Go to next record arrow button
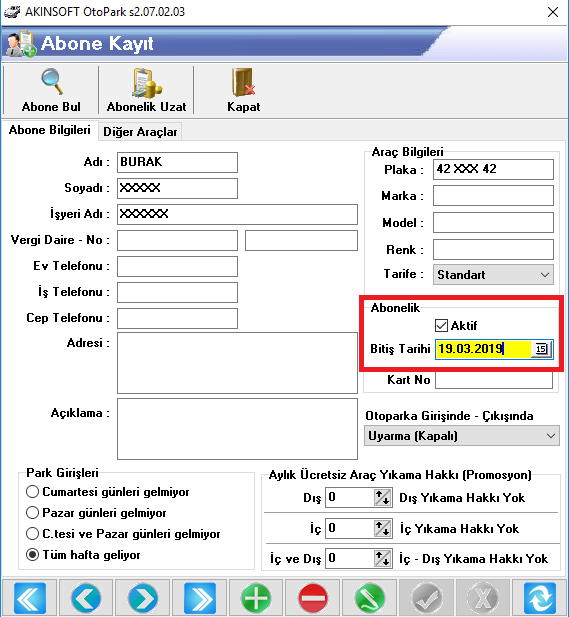This screenshot has height=617, width=569. 143,598
